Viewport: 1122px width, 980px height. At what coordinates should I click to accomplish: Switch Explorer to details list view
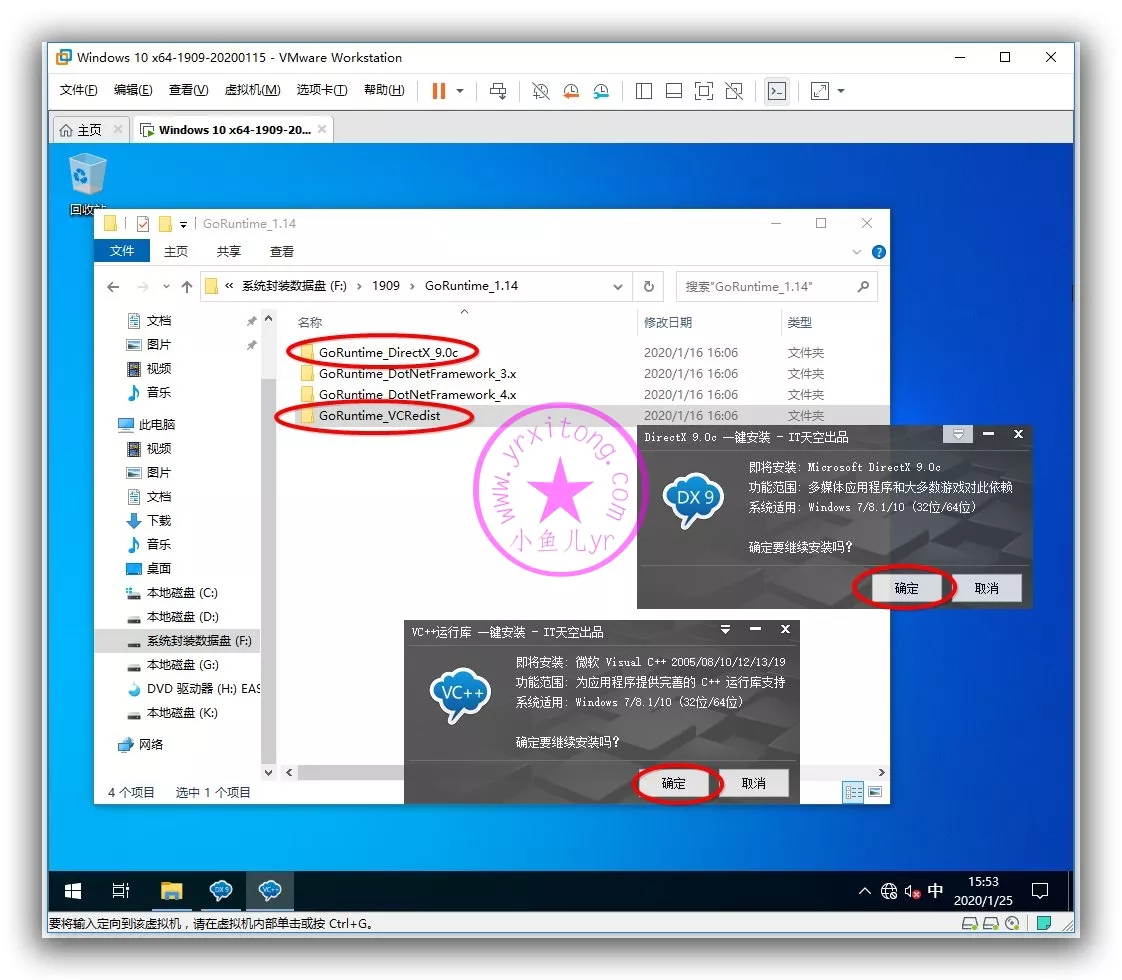pos(854,792)
